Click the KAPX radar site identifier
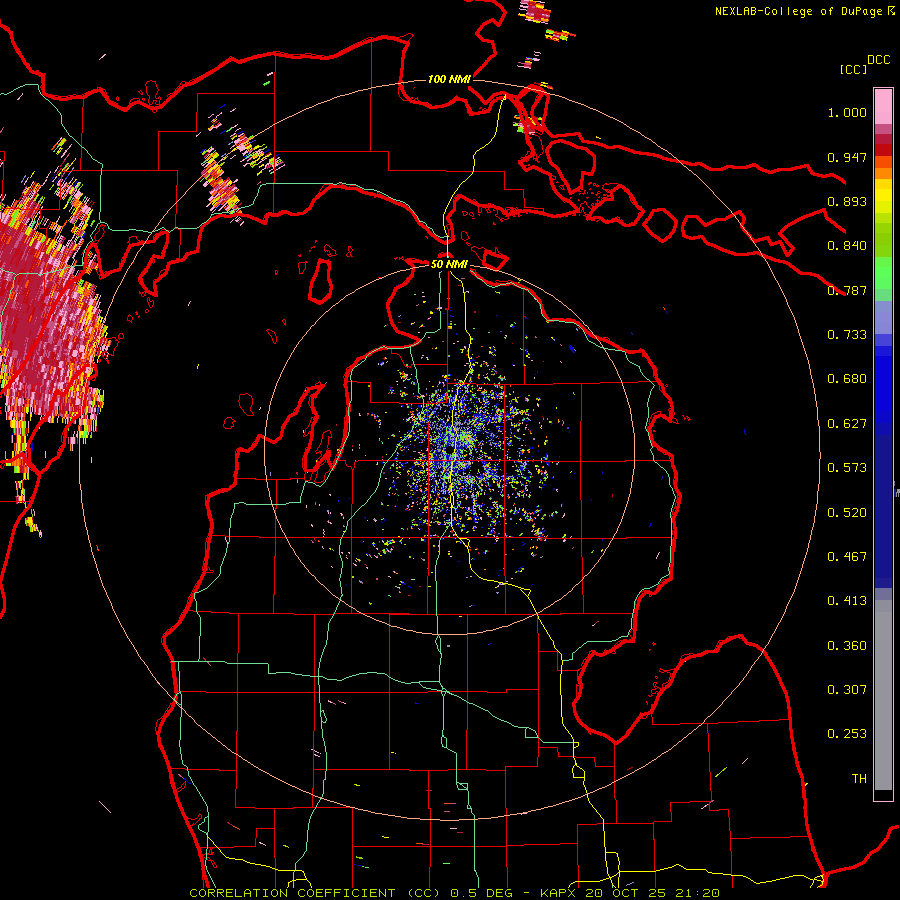The width and height of the screenshot is (900, 900). coord(560,893)
